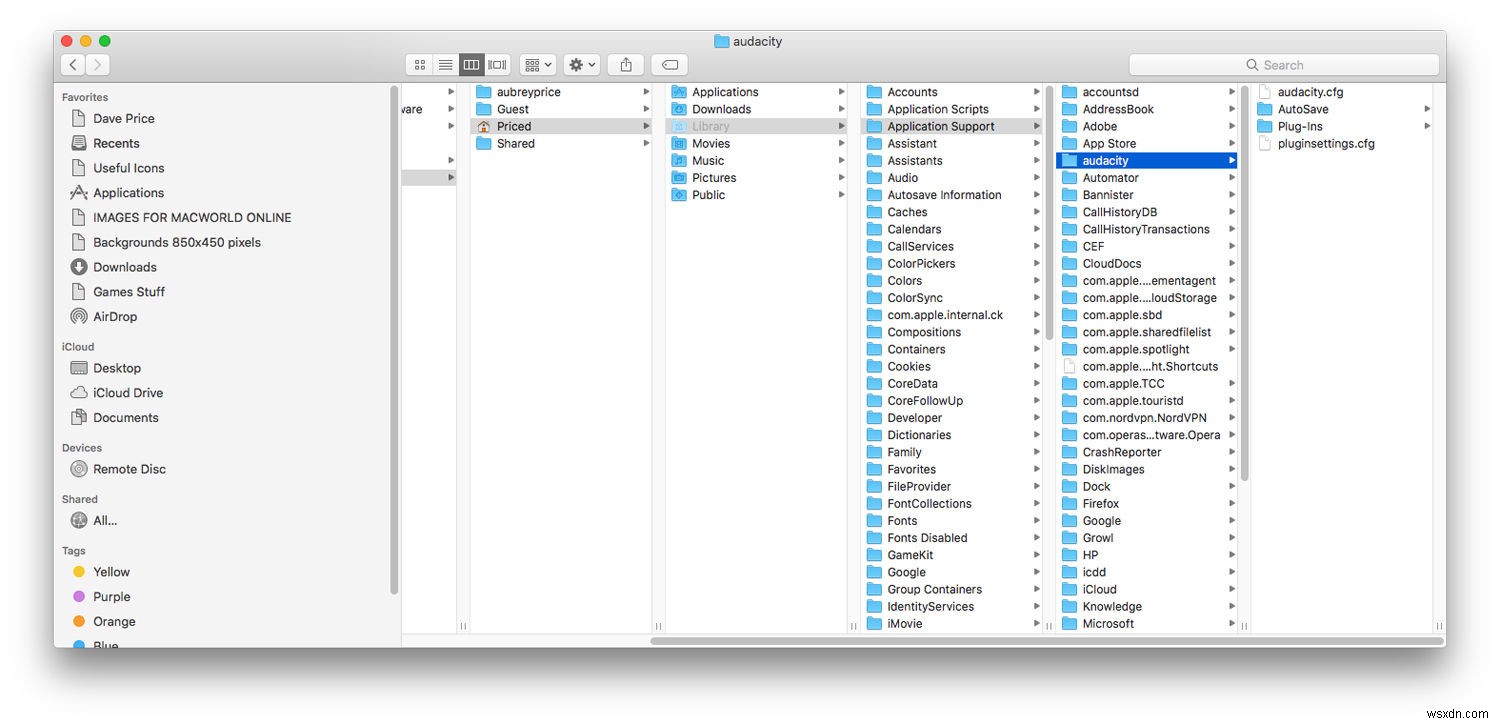Select column view button
Screen dimensions: 1500x724
point(472,65)
